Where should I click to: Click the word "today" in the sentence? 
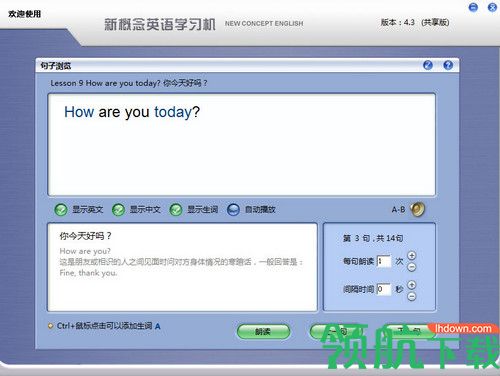click(173, 112)
